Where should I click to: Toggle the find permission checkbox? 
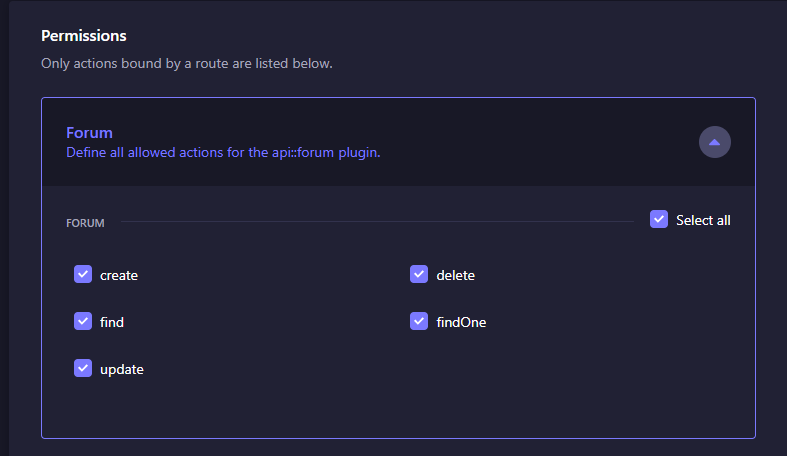pyautogui.click(x=83, y=321)
